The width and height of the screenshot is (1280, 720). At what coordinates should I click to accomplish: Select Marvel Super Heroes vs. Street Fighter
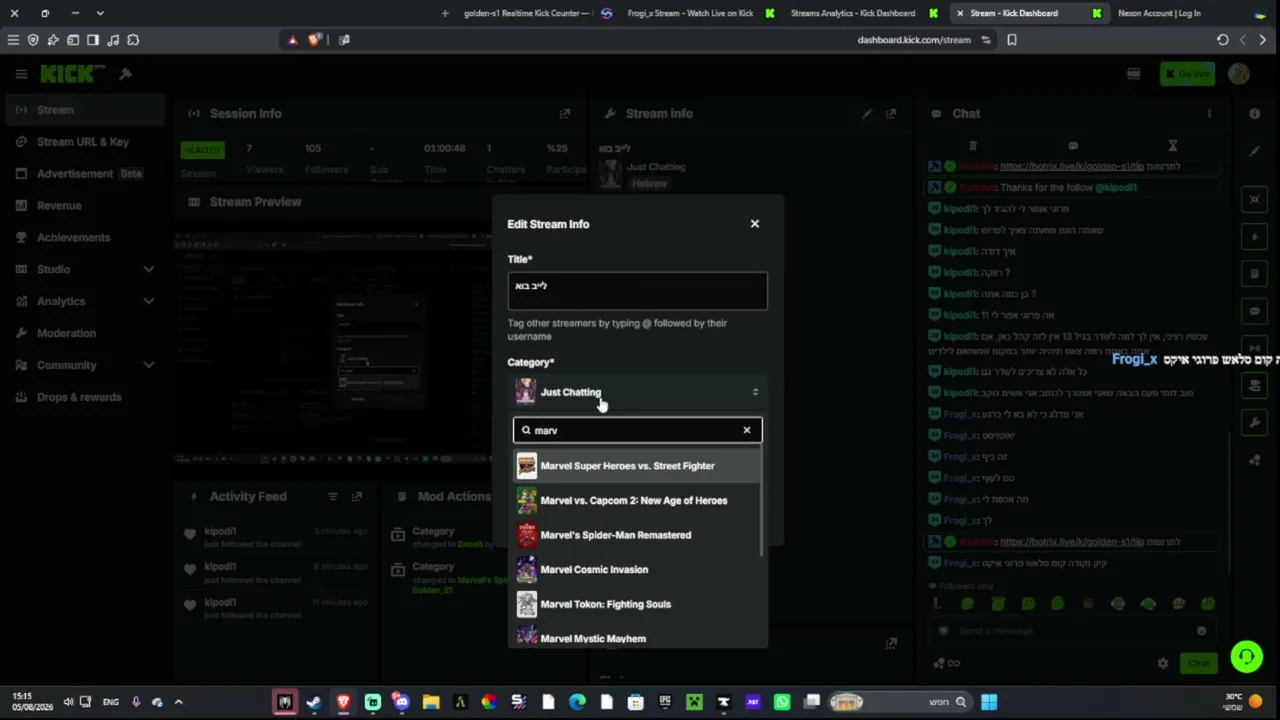coord(637,466)
